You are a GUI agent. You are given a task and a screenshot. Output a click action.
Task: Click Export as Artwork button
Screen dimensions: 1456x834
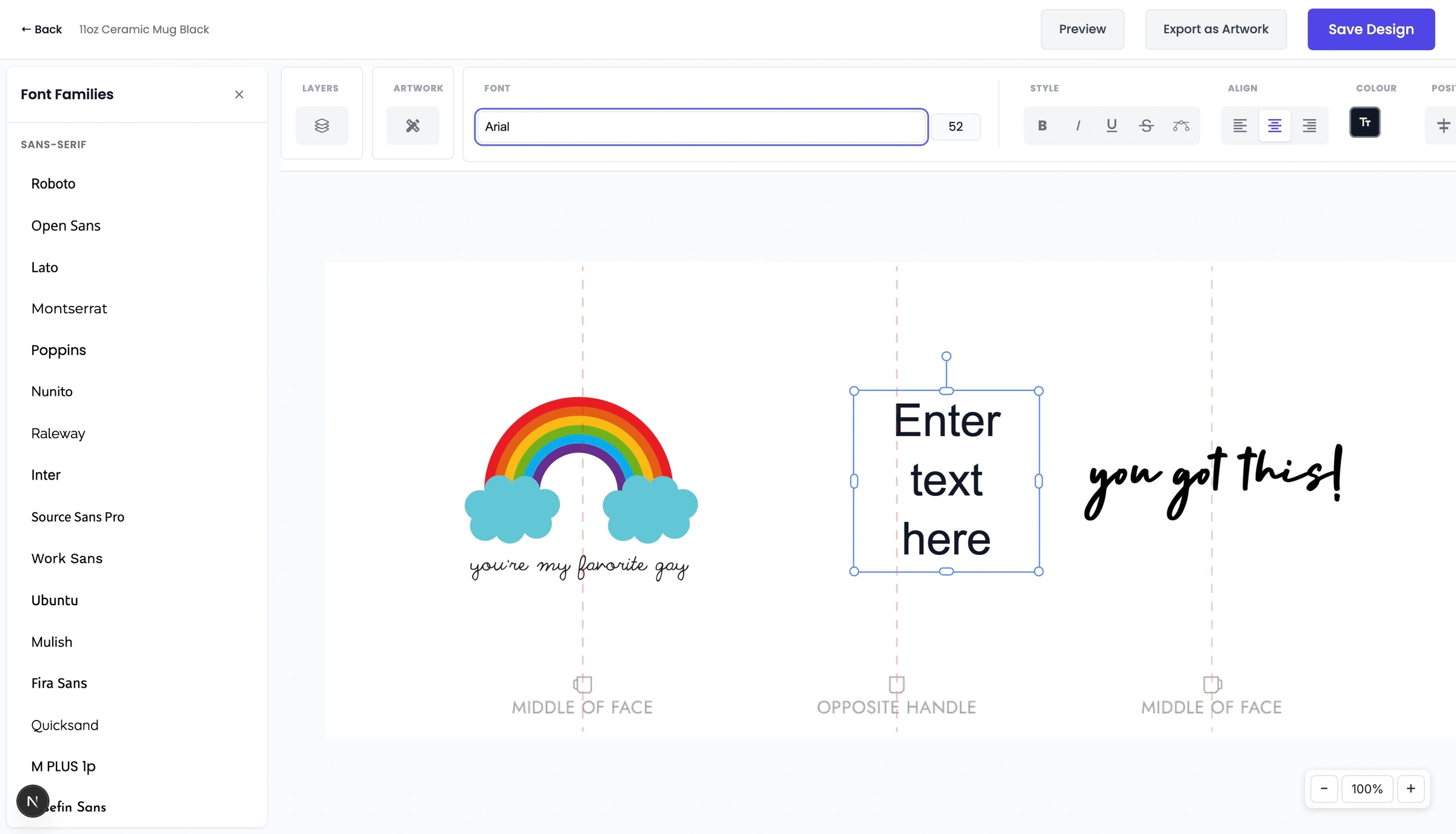tap(1215, 29)
